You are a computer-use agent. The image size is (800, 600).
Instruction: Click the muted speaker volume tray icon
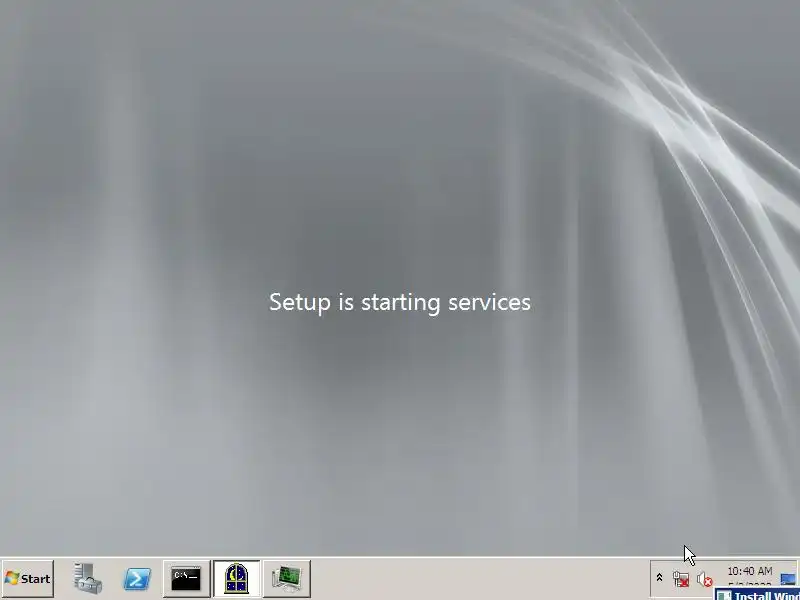pyautogui.click(x=705, y=580)
